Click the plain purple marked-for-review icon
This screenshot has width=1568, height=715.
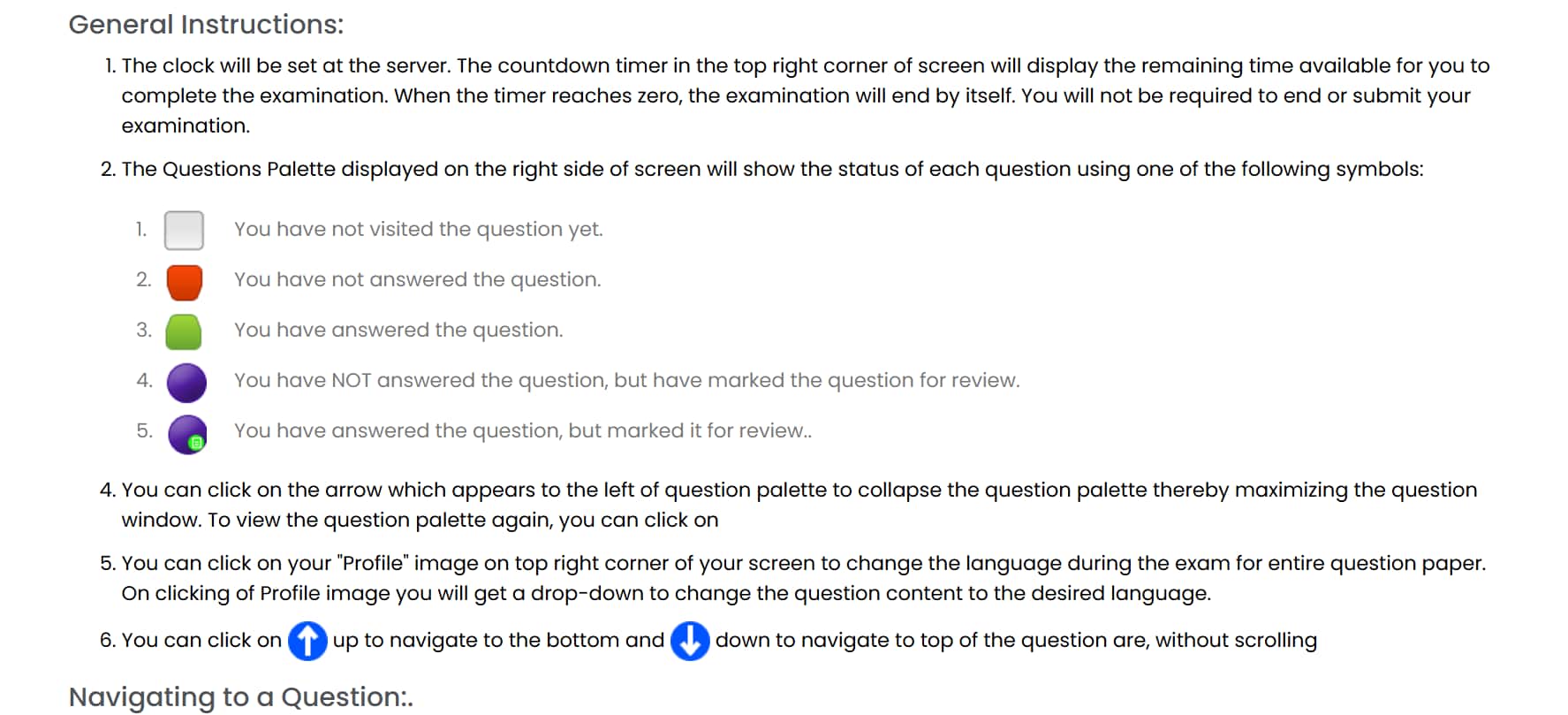pyautogui.click(x=186, y=382)
